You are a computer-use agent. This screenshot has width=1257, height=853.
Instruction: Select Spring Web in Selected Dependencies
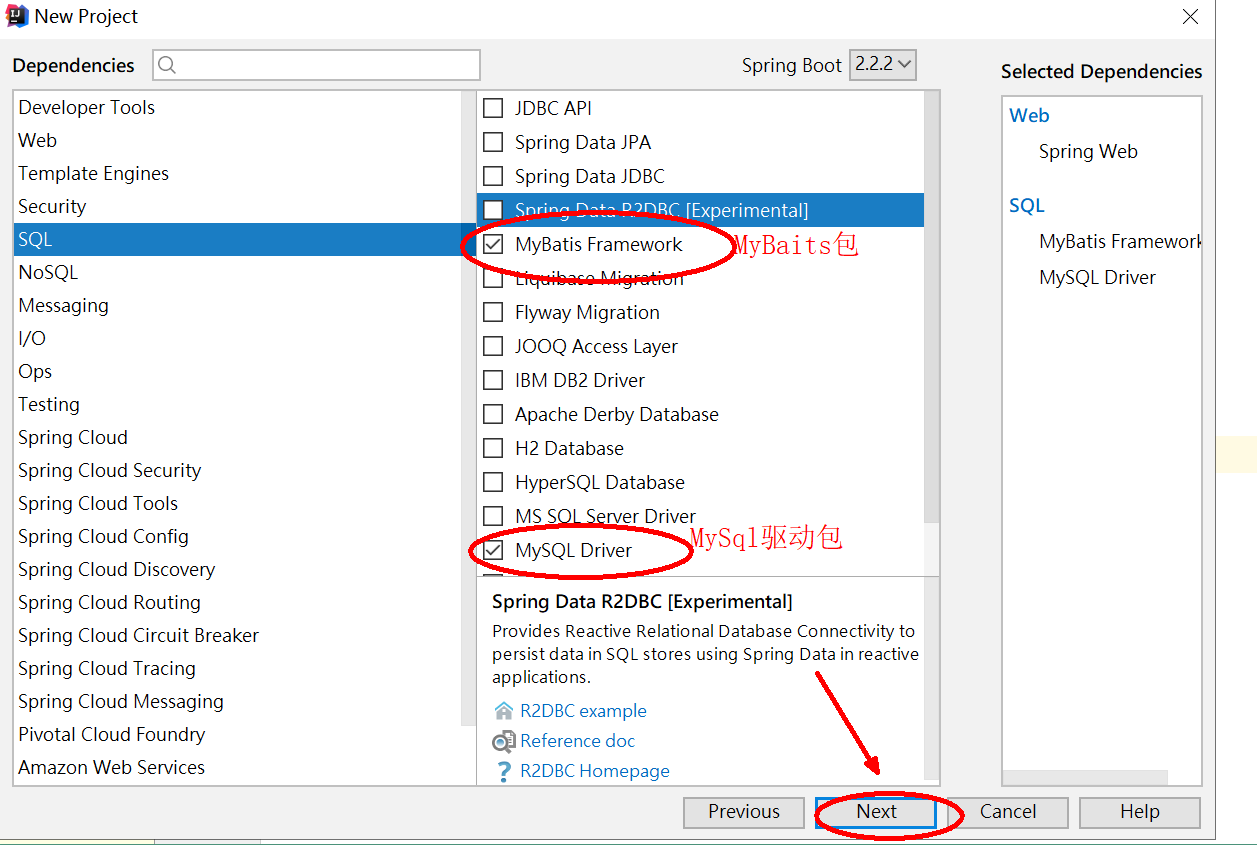pyautogui.click(x=1088, y=152)
